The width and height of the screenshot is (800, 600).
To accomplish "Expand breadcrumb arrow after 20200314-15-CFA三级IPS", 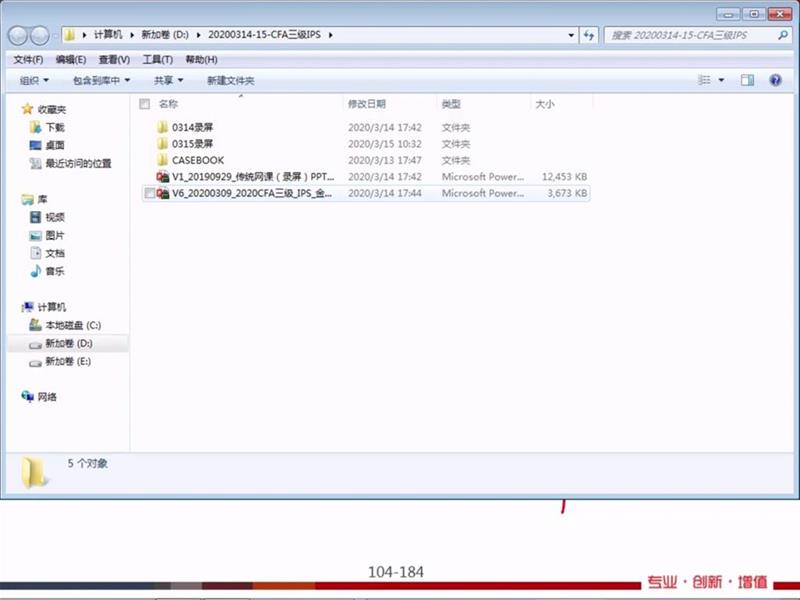I will 331,35.
